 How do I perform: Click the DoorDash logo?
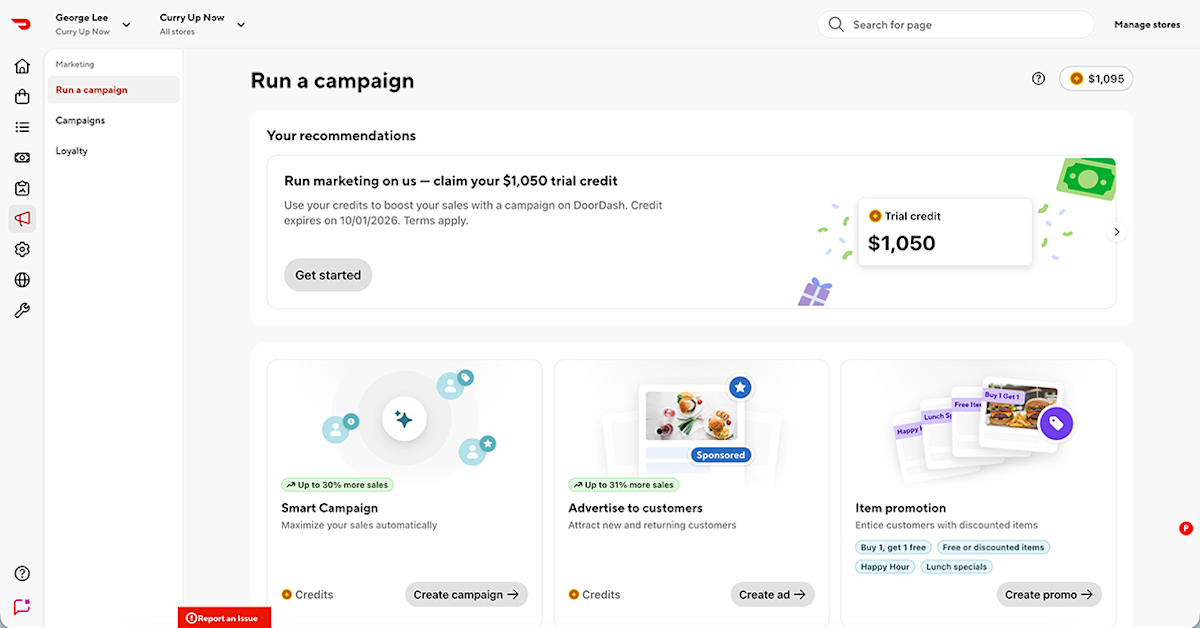click(21, 23)
